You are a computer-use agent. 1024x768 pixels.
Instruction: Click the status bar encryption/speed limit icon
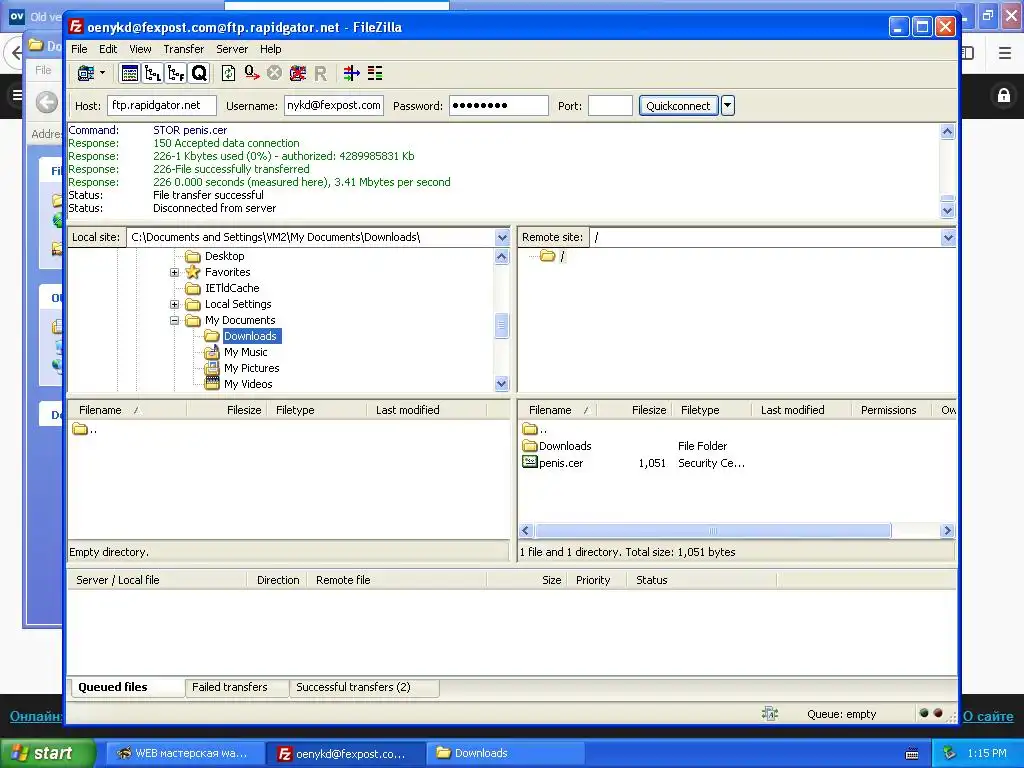[x=770, y=714]
